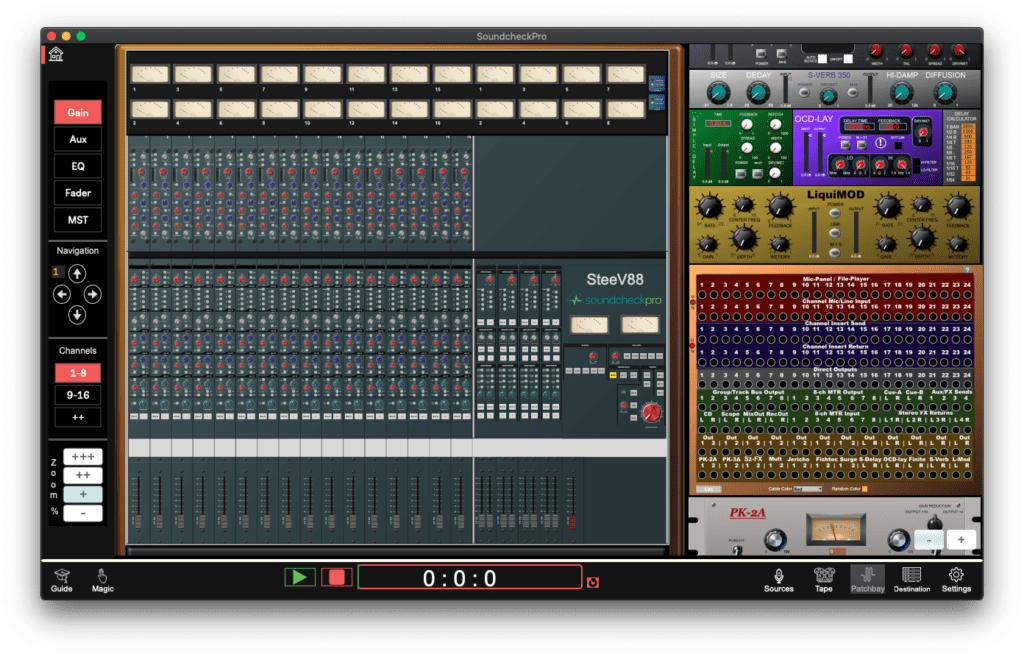The height and width of the screenshot is (654, 1024).
Task: Switch to the EQ view tab
Action: coord(78,166)
